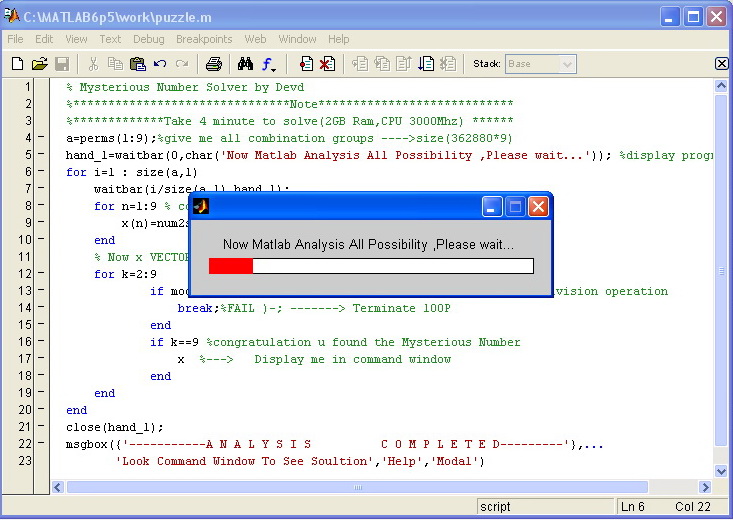This screenshot has width=733, height=520.
Task: Print the puzzle.m script
Action: pos(214,64)
